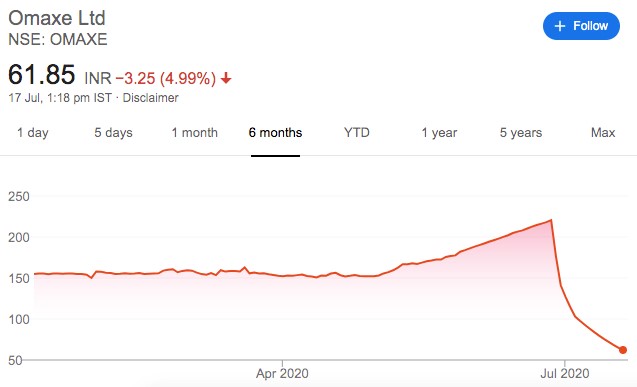This screenshot has height=387, width=637.
Task: Click the Follow button
Action: click(x=581, y=26)
